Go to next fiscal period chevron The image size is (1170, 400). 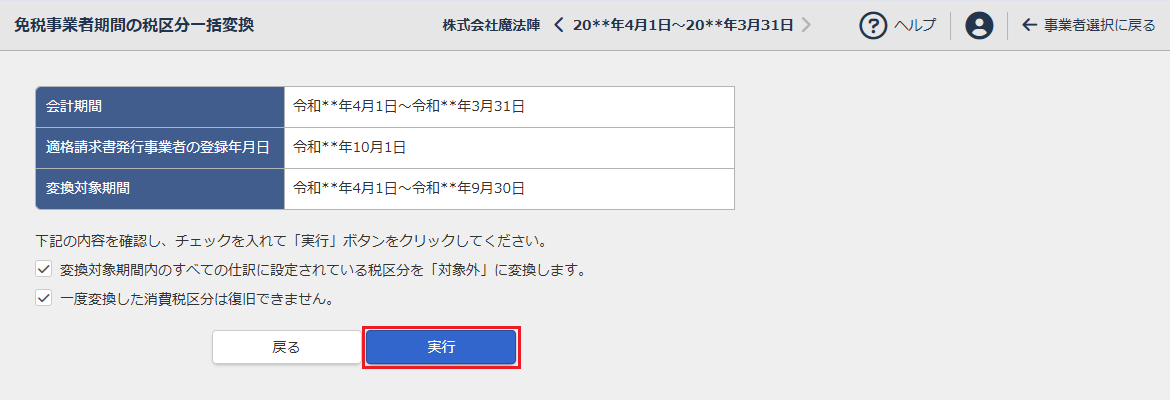click(x=806, y=25)
